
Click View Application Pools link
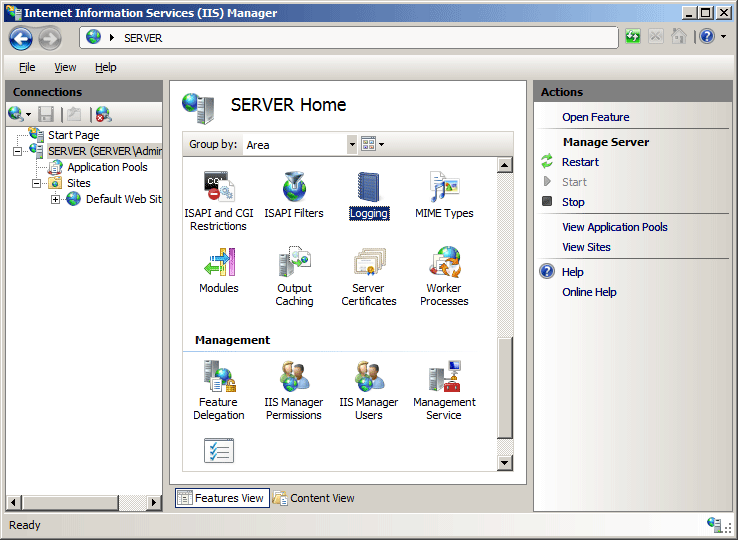[x=615, y=227]
